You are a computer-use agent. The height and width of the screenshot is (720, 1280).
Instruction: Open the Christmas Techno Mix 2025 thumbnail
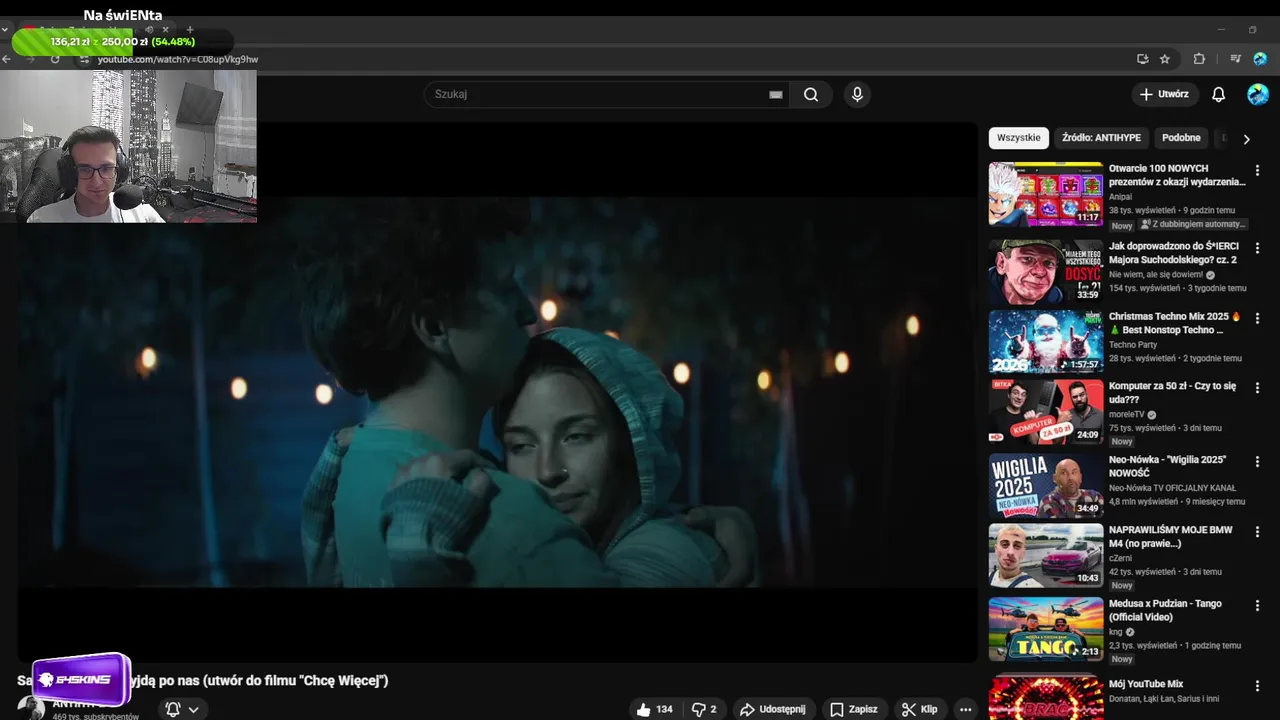tap(1046, 341)
